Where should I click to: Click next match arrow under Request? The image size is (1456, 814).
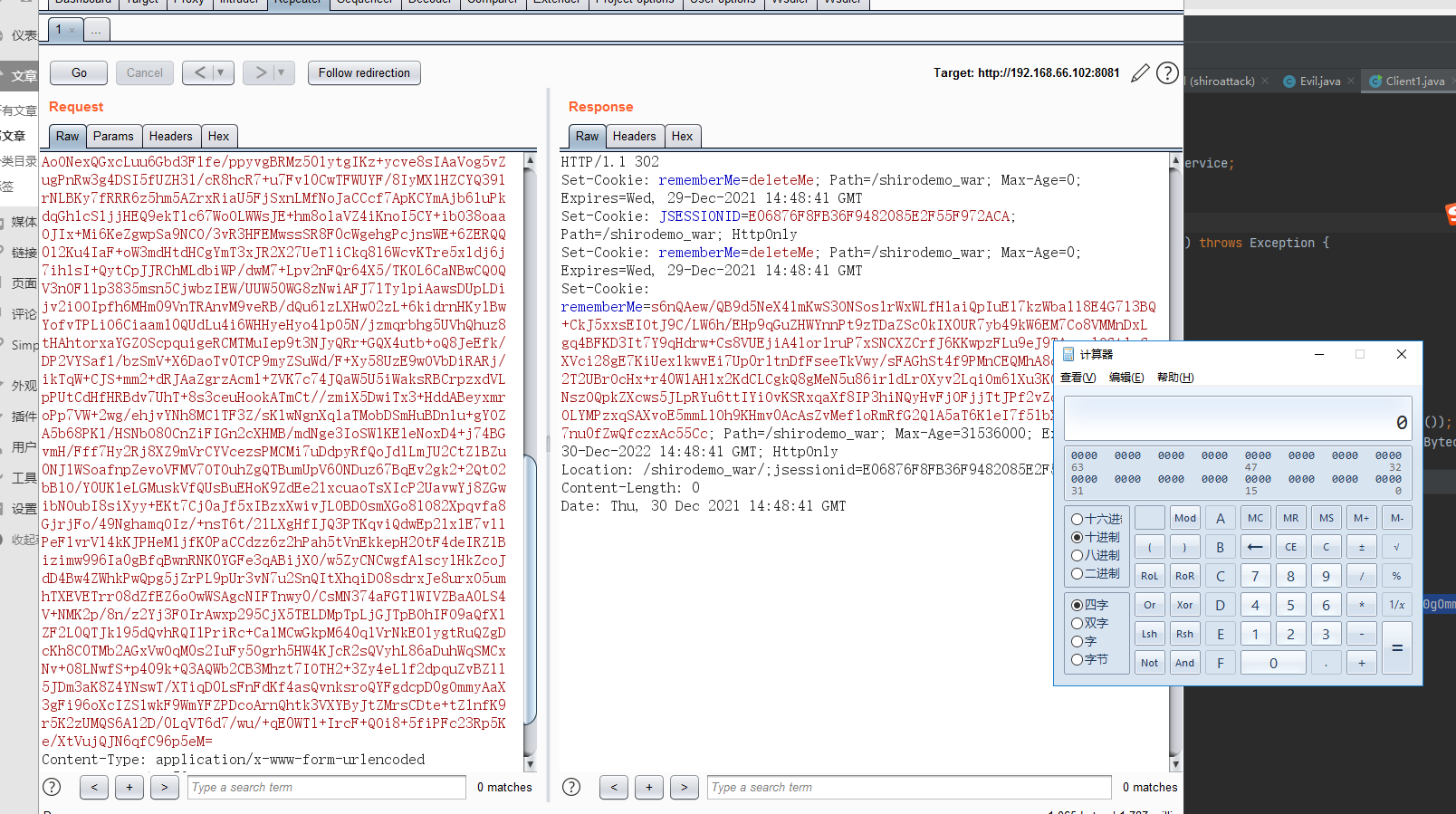(165, 787)
